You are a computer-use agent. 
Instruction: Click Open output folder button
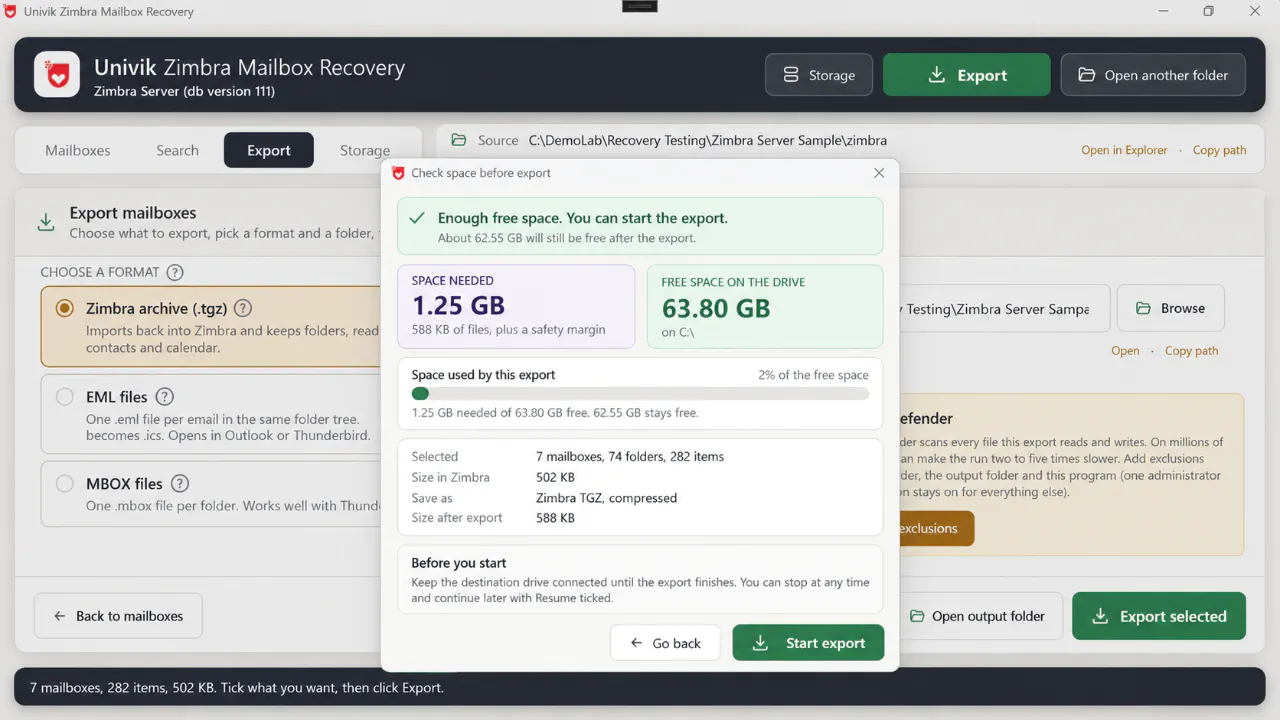pyautogui.click(x=978, y=616)
